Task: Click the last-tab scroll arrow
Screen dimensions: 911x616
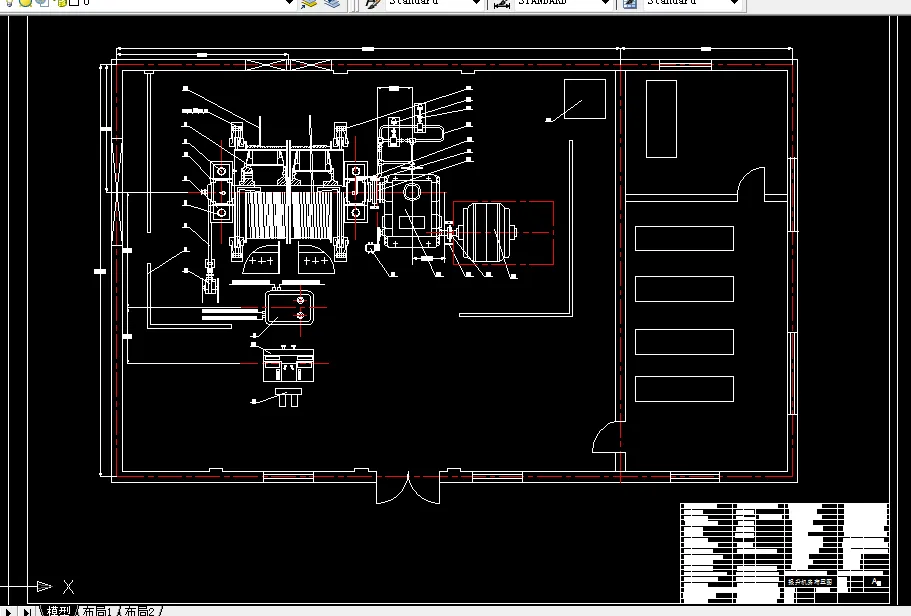Action: tap(26, 611)
